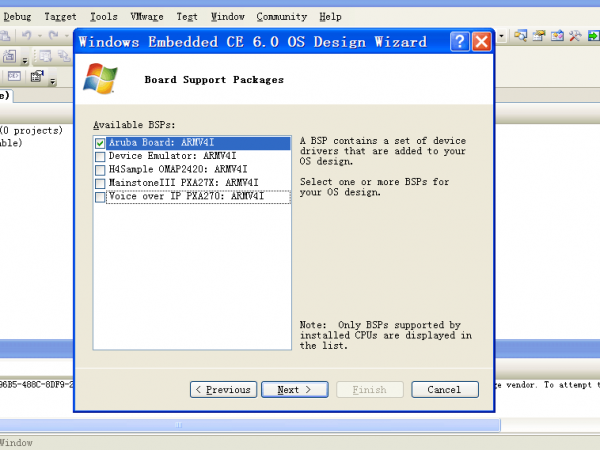Click the wizard's question mark help icon
600x450 pixels.
(459, 42)
